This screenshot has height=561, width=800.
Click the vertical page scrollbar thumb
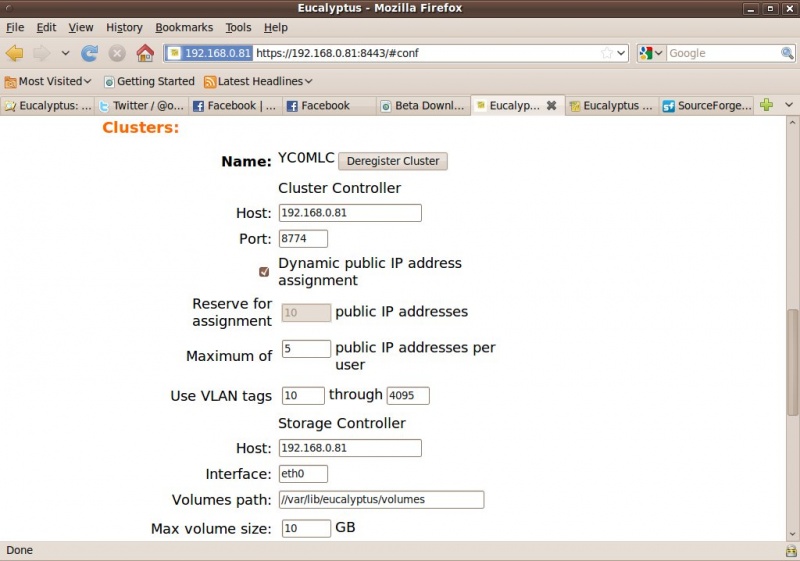coord(793,361)
